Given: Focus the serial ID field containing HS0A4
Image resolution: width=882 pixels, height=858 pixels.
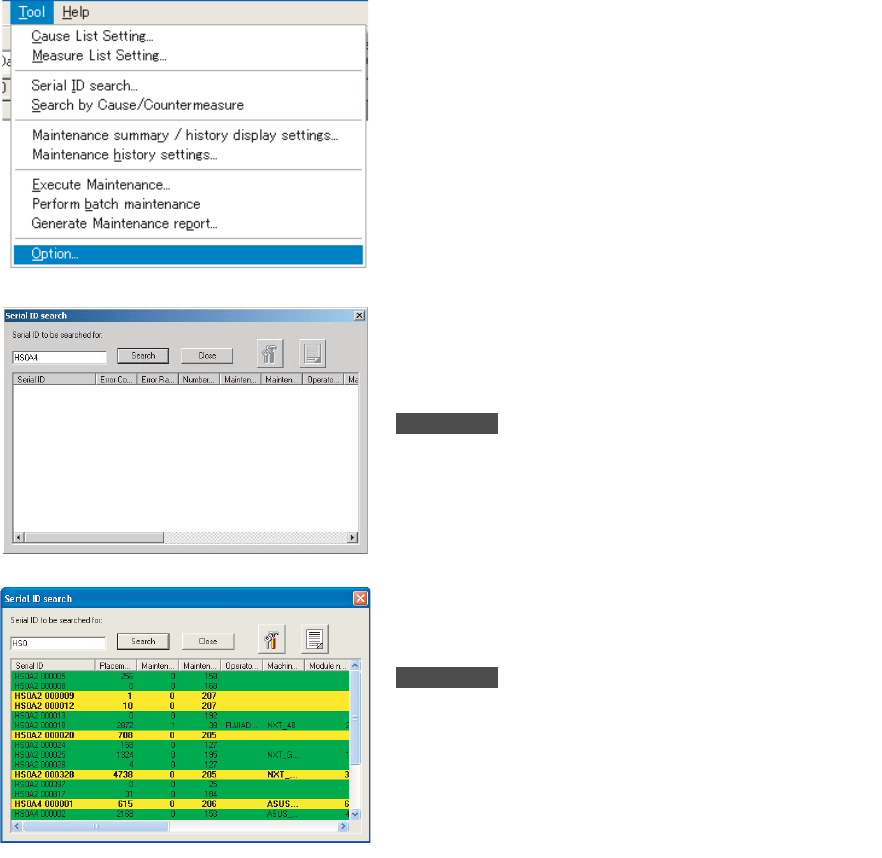Looking at the screenshot, I should tap(59, 357).
